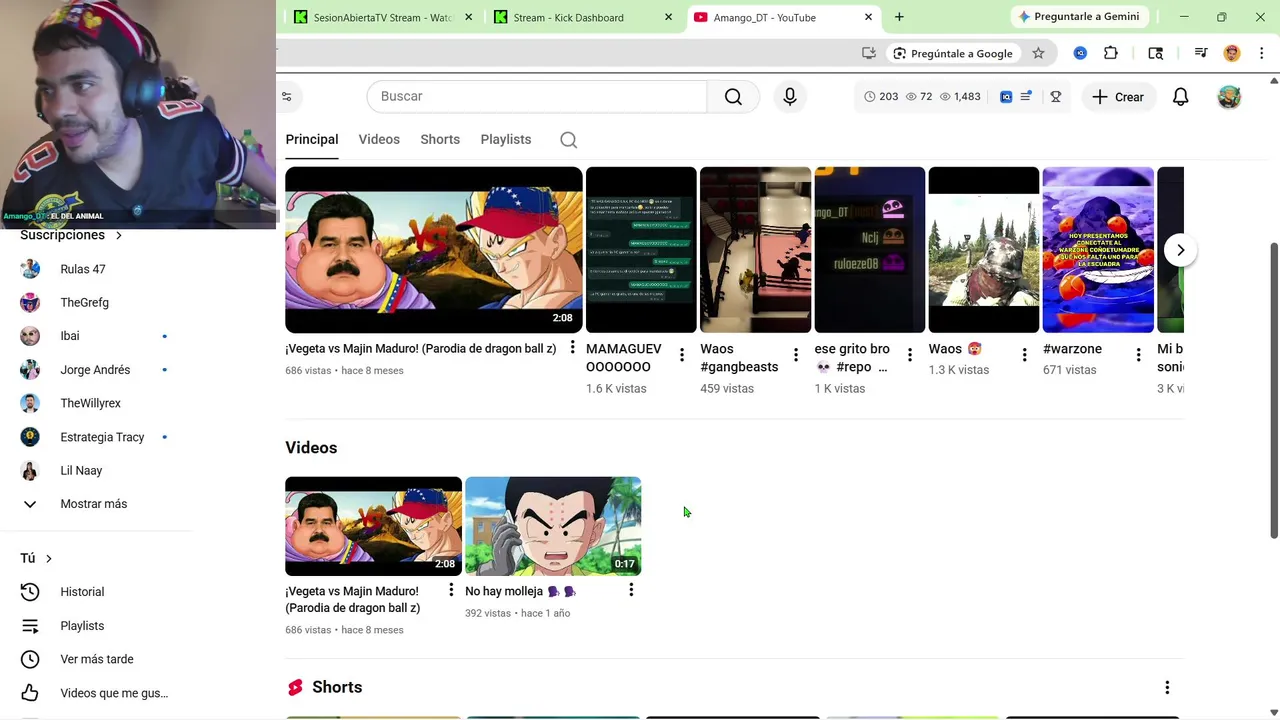Open the account avatar menu

[1229, 97]
